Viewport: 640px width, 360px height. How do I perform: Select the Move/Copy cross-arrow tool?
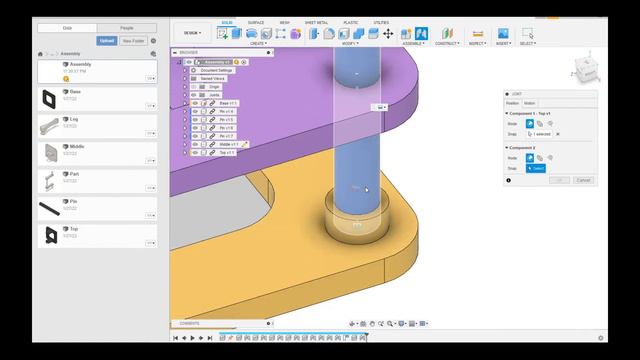(388, 33)
